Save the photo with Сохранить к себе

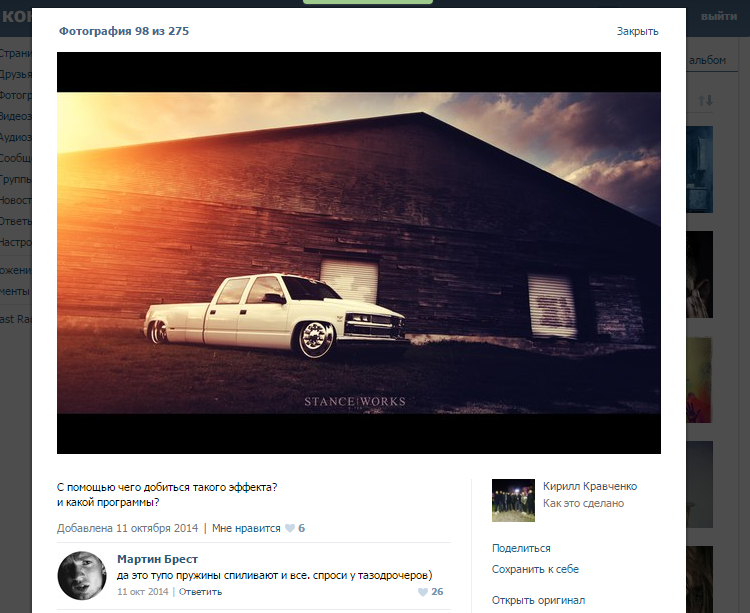tap(535, 569)
